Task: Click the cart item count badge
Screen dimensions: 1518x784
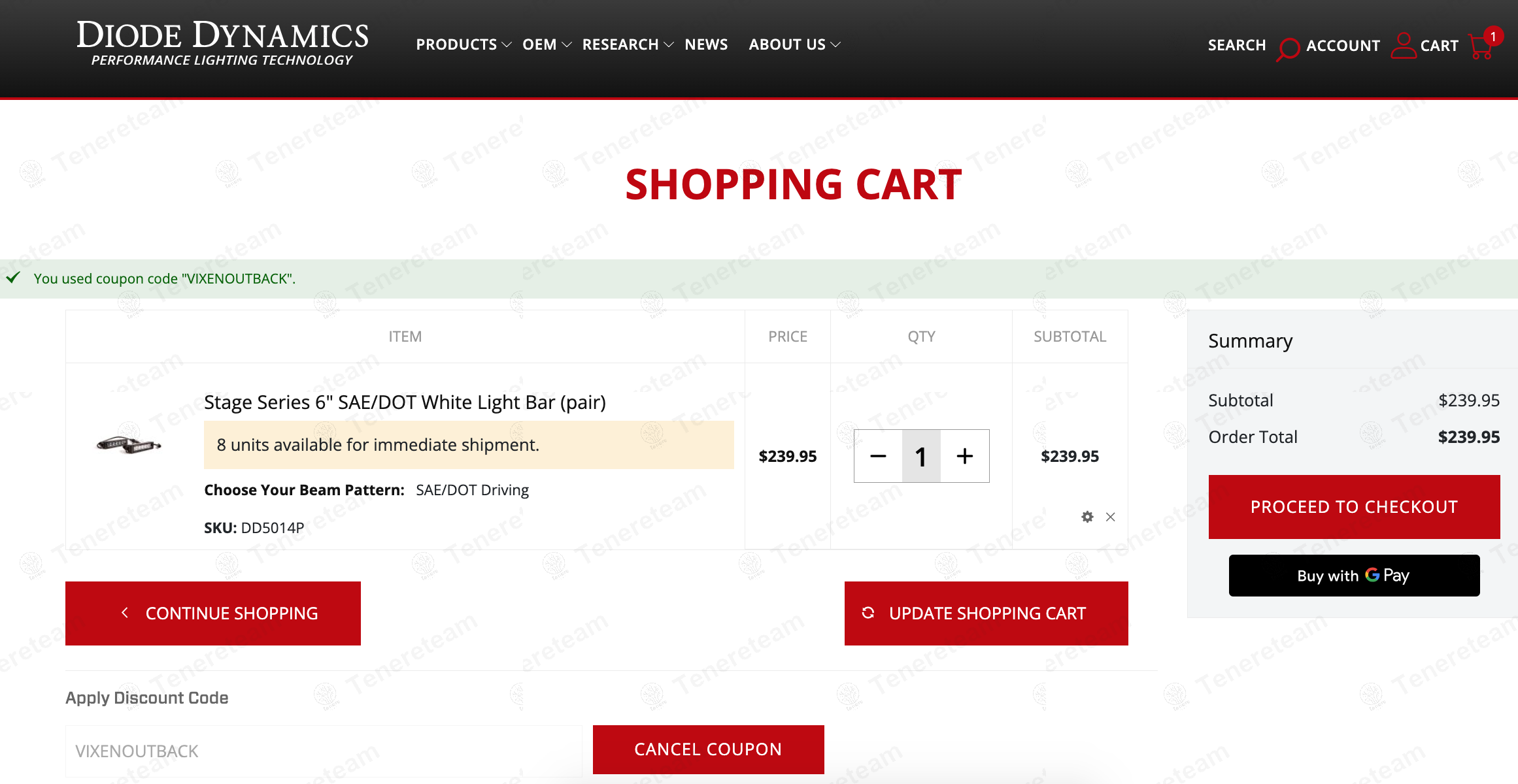Action: click(x=1493, y=37)
